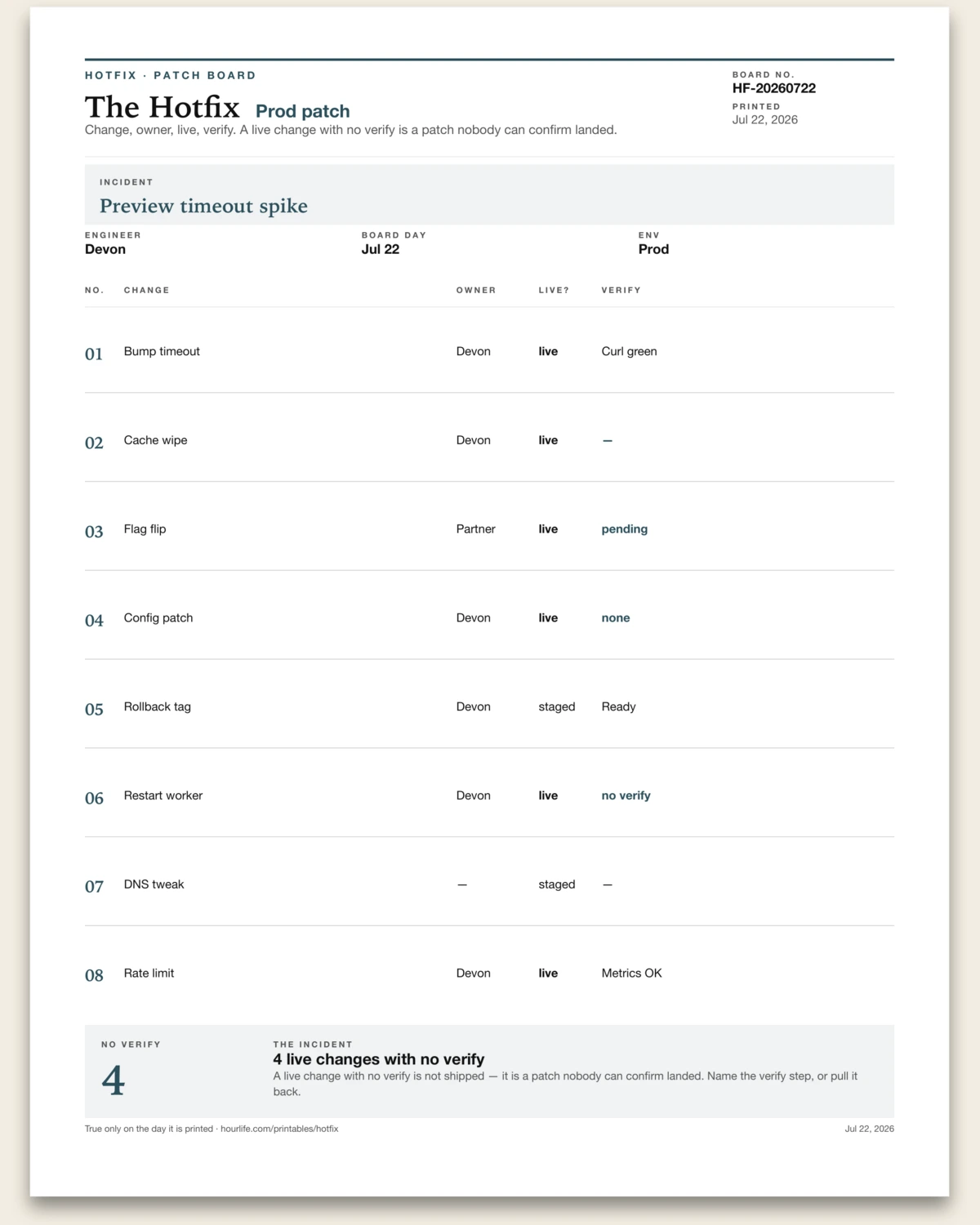This screenshot has height=1225, width=980.
Task: Select the Bump timeout change row
Action: (489, 351)
